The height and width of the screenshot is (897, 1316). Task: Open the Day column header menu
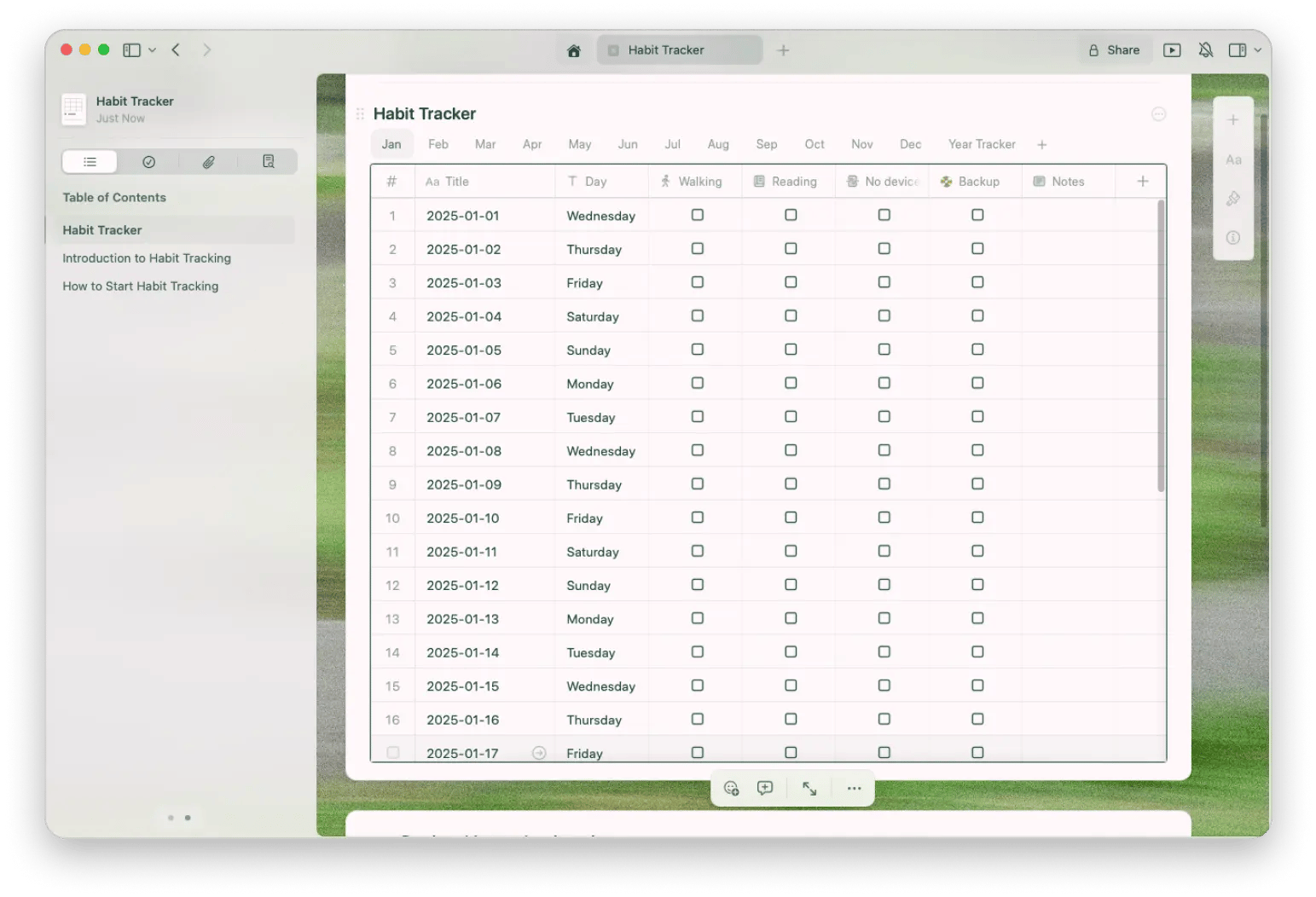click(x=601, y=182)
